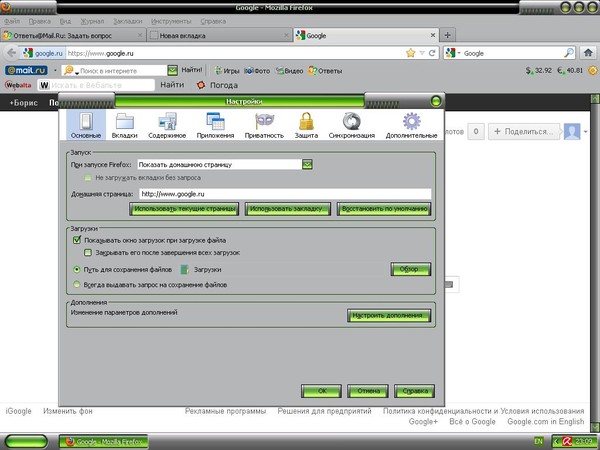Click the Справка button in dialog

tap(414, 391)
